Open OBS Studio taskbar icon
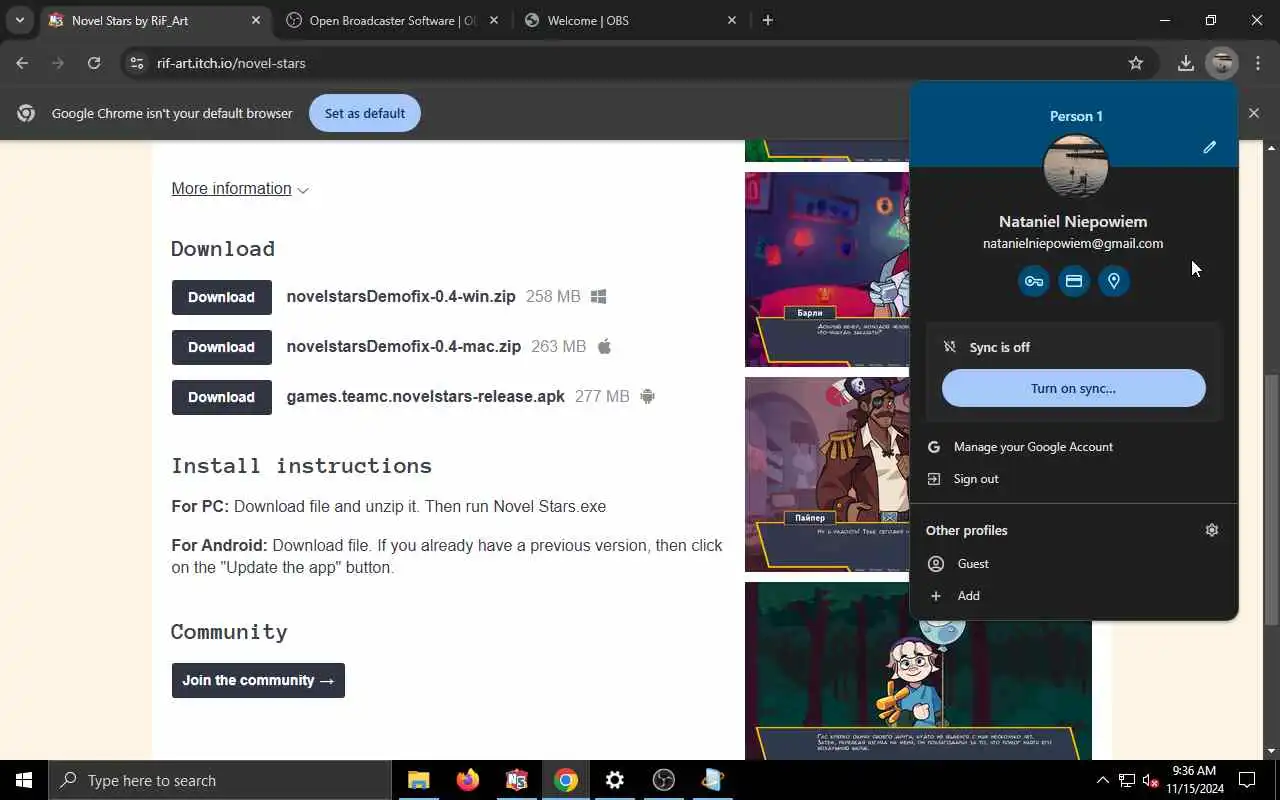This screenshot has width=1280, height=800. (664, 780)
